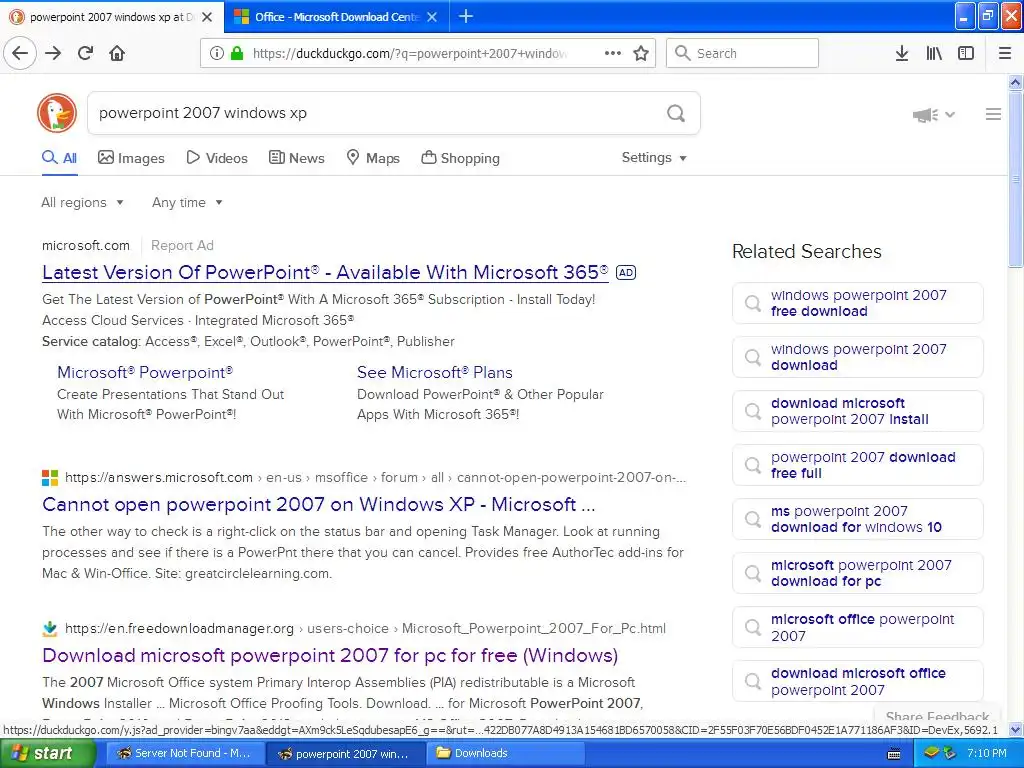Screen dimensions: 1024x768
Task: Open Latest Version Of PowerPoint ad link
Action: (325, 272)
